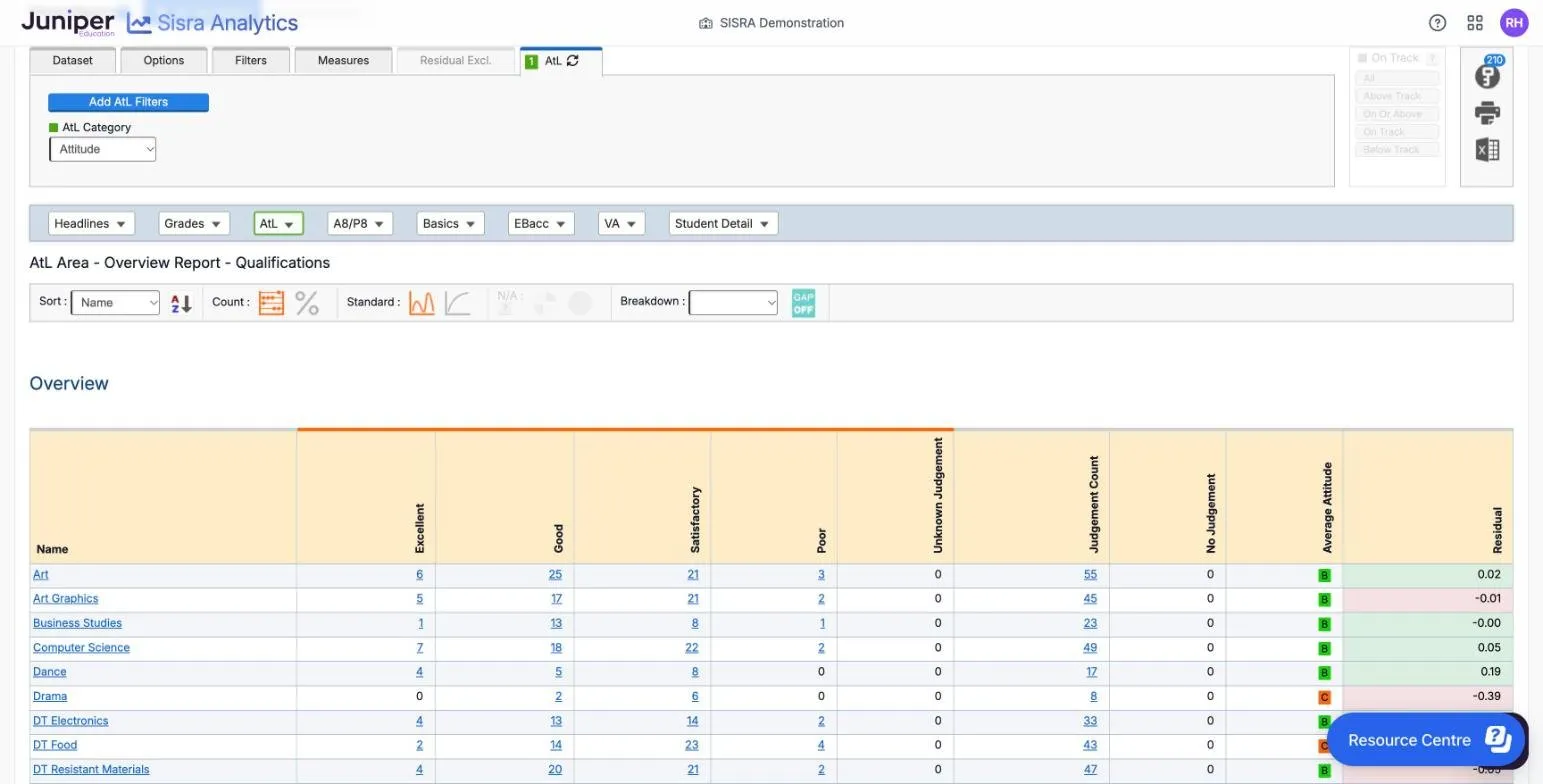The height and width of the screenshot is (784, 1543).
Task: Expand the Grades menu
Action: tap(194, 224)
